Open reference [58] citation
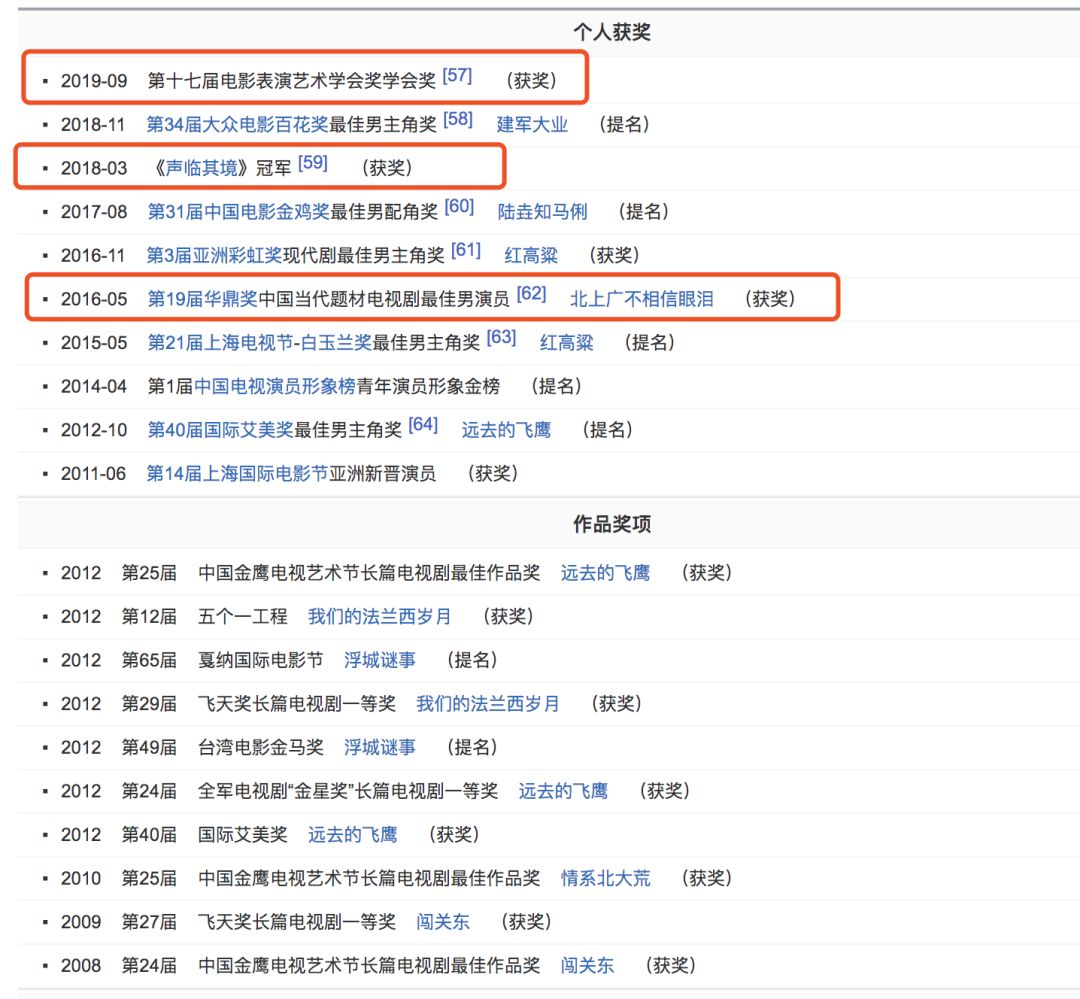The height and width of the screenshot is (999, 1080). (458, 120)
